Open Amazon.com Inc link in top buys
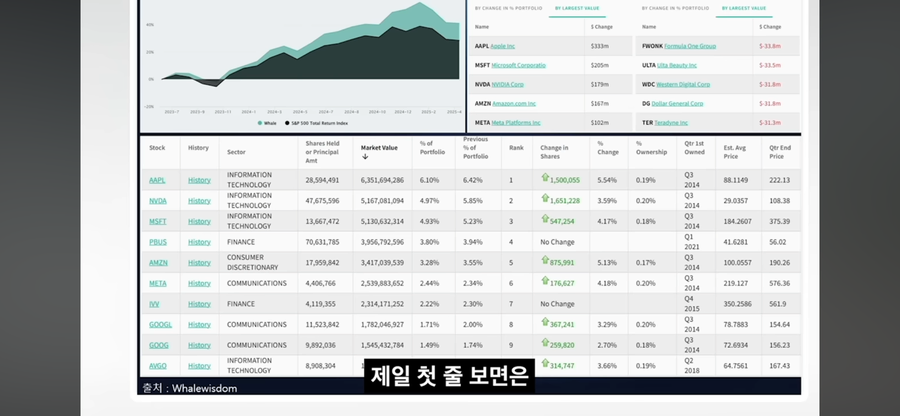 (514, 104)
